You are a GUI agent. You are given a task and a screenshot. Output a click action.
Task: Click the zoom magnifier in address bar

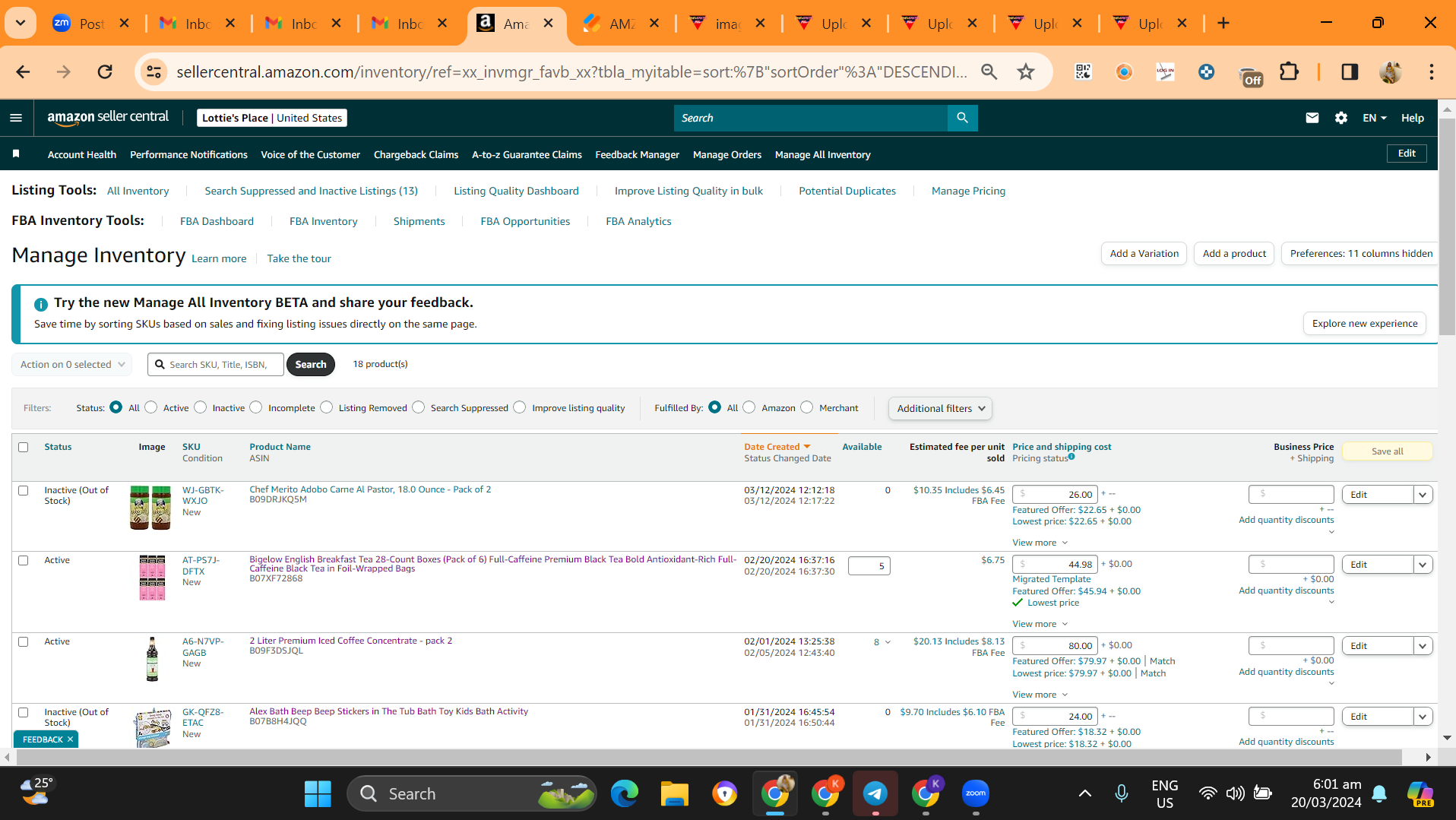(x=989, y=72)
